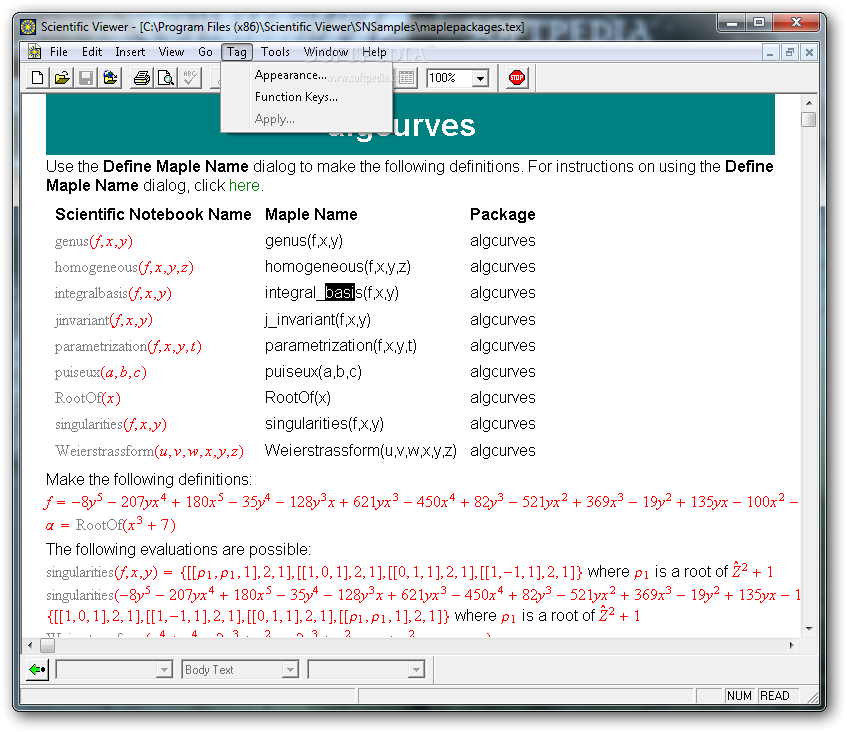Click the α = RootOf(x³ + 7) definition
The image size is (847, 732).
[x=110, y=525]
